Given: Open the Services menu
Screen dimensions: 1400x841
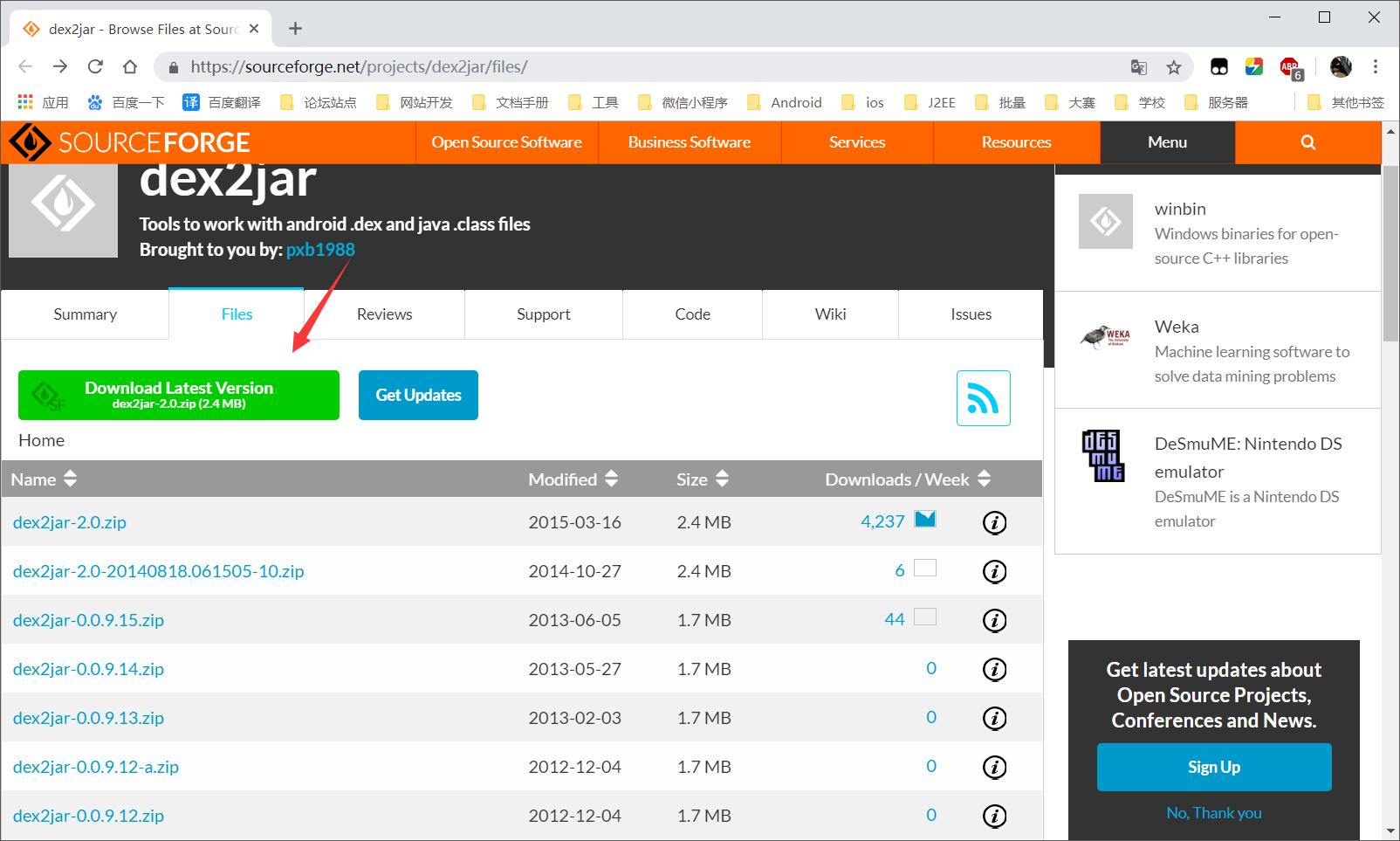Looking at the screenshot, I should point(857,142).
